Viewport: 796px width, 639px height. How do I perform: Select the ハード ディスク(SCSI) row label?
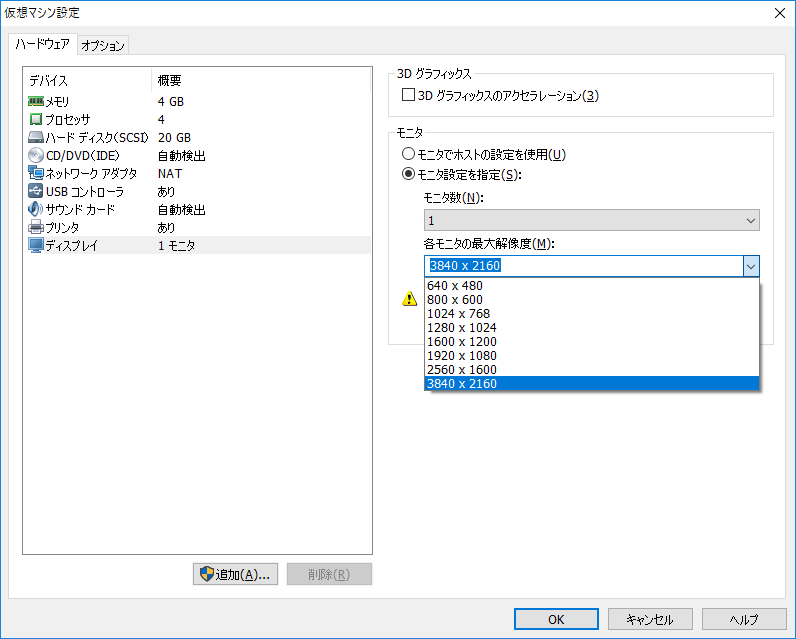point(97,138)
